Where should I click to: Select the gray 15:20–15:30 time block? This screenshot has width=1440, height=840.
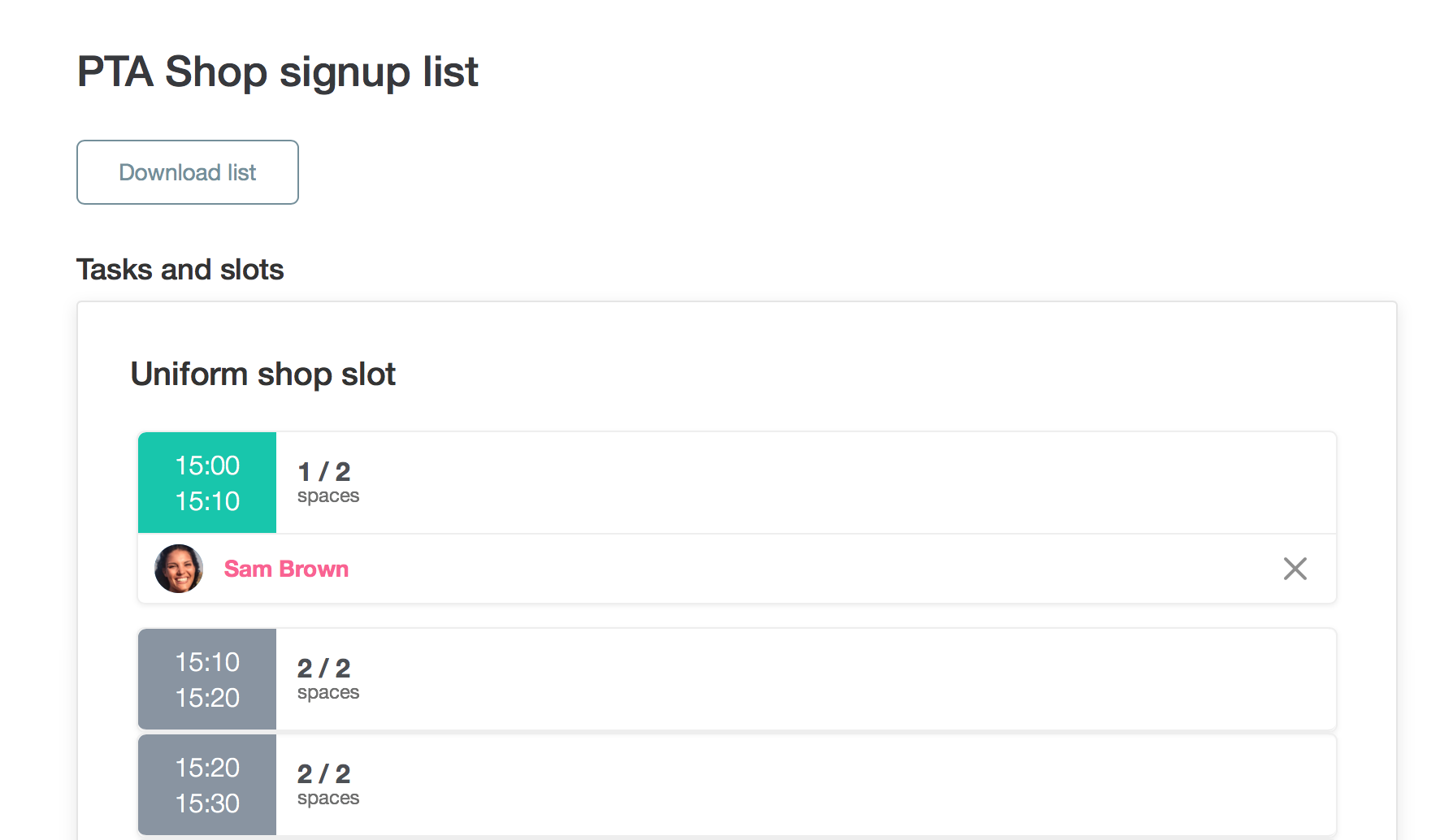click(x=207, y=785)
